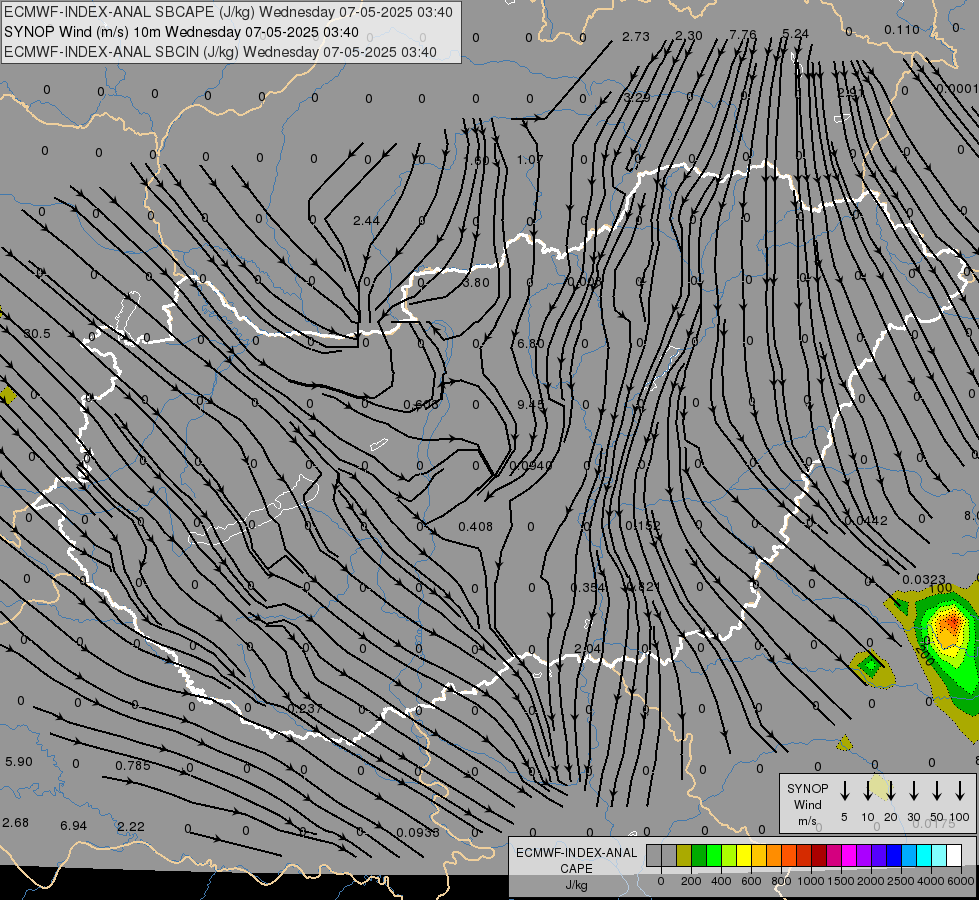Click the 5.90 value on the map
979x900 pixels.
click(19, 762)
